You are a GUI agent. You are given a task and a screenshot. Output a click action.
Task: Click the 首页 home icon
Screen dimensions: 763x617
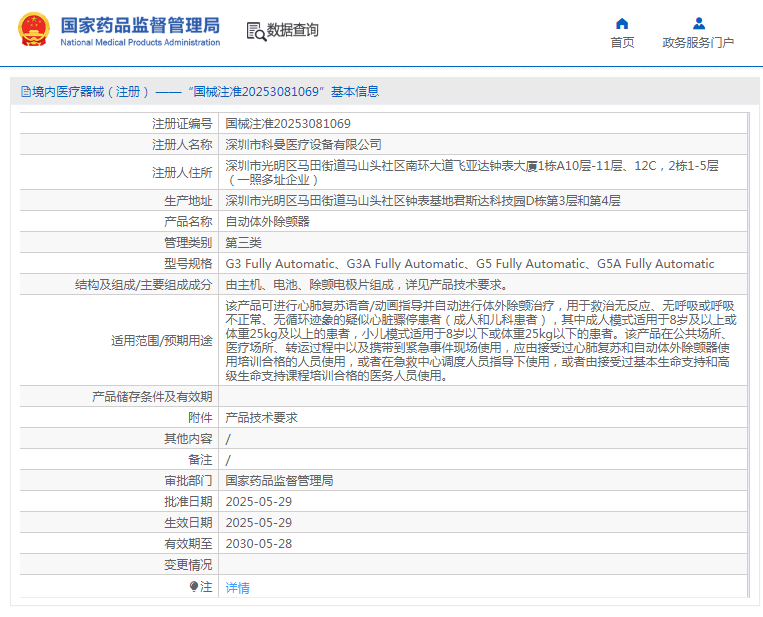click(622, 23)
